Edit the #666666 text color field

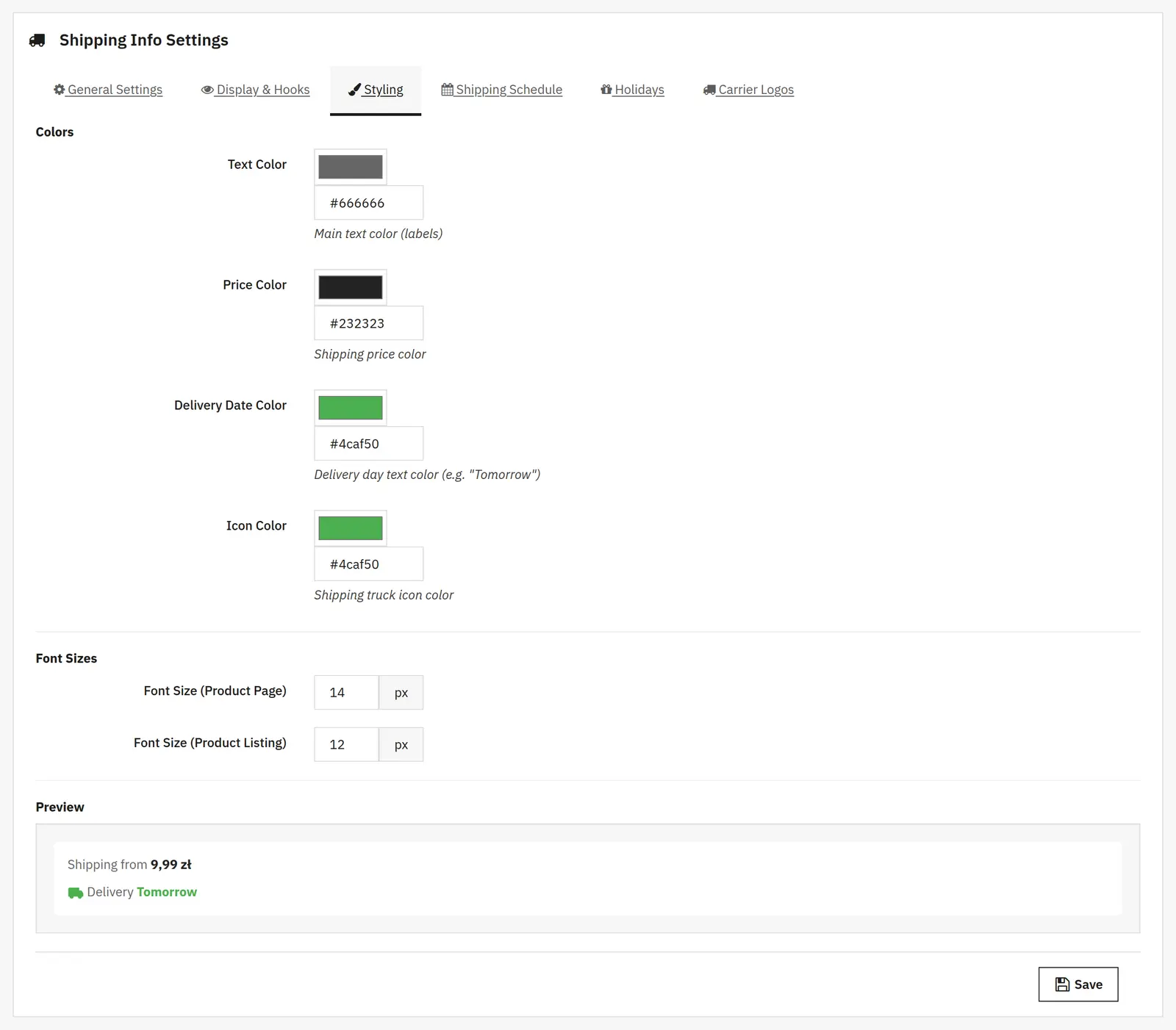click(x=369, y=203)
